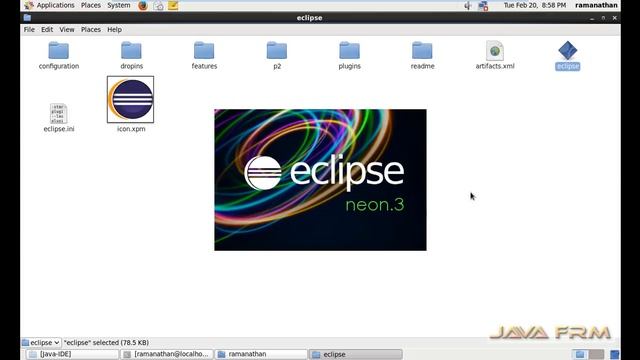Screen dimensions: 640x360
Task: Click the mail launcher icon in top panel
Action: [x=158, y=6]
